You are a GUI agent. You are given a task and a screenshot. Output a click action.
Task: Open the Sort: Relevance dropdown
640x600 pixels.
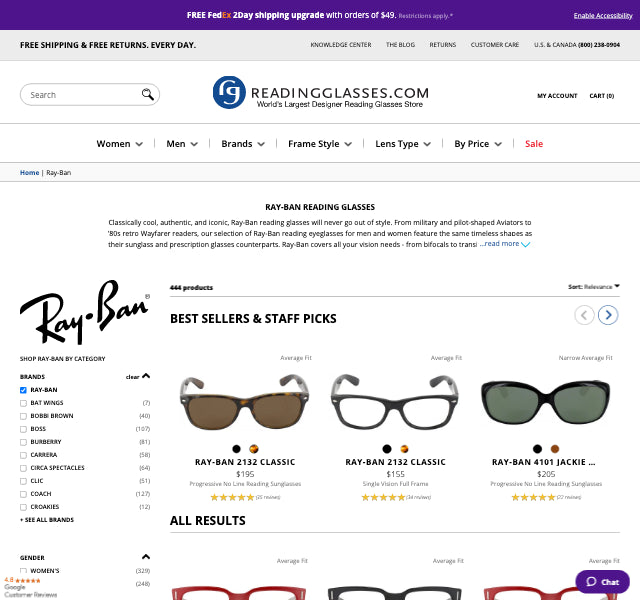pos(593,287)
